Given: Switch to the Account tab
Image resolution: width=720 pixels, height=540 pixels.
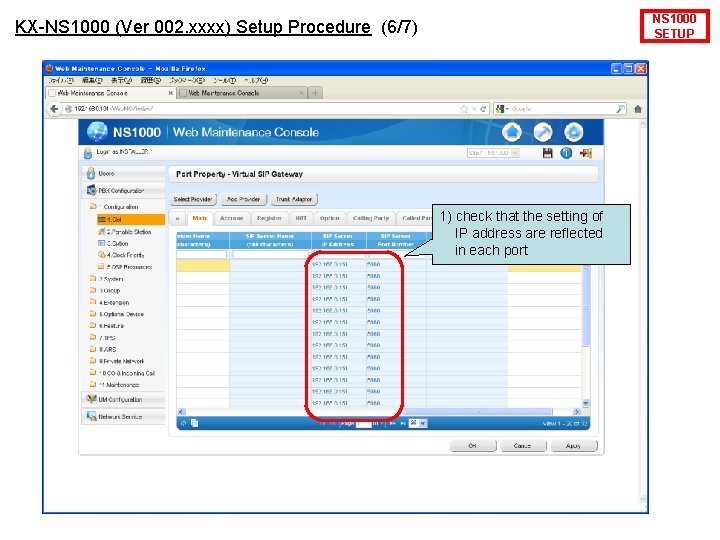Looking at the screenshot, I should (x=231, y=219).
